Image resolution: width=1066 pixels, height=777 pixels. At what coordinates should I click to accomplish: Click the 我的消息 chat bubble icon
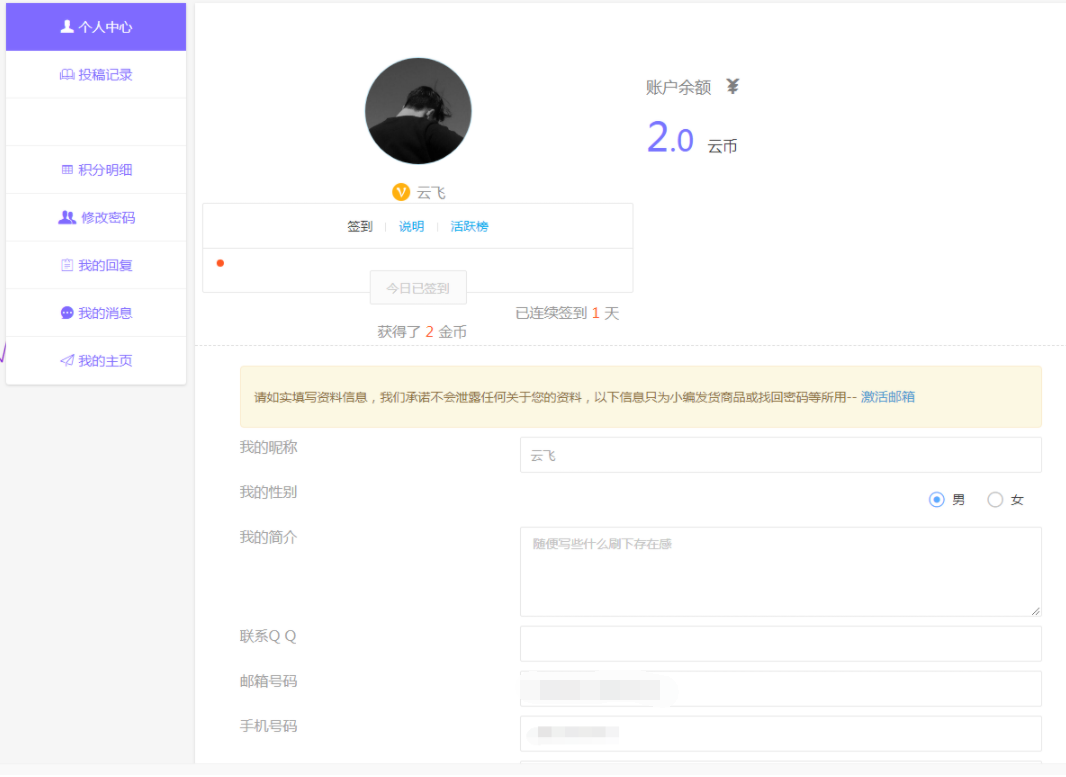(67, 313)
